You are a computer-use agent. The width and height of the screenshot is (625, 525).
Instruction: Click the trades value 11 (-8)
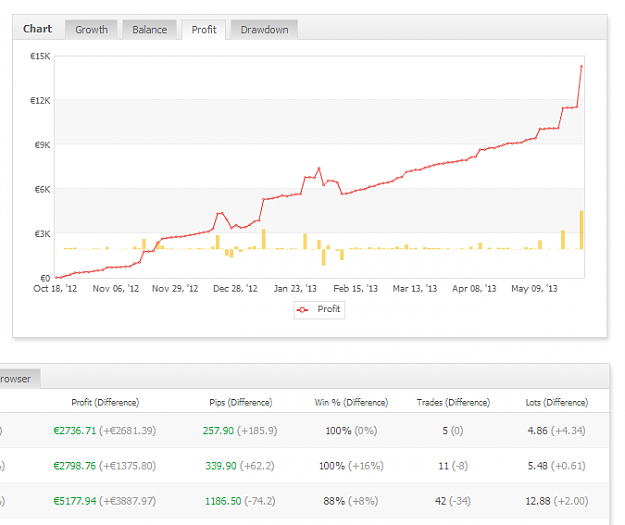tap(453, 466)
